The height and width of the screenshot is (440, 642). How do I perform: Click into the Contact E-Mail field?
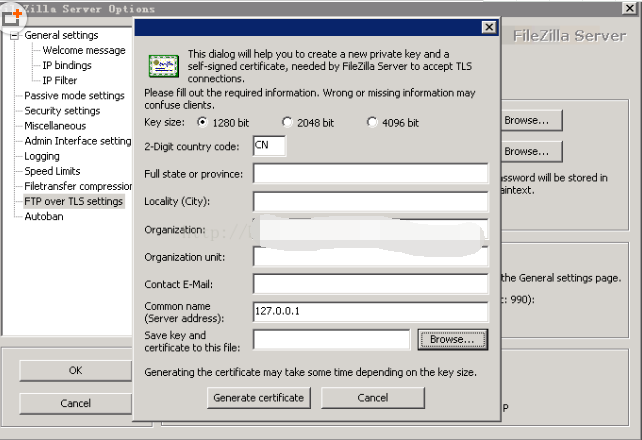[x=370, y=284]
